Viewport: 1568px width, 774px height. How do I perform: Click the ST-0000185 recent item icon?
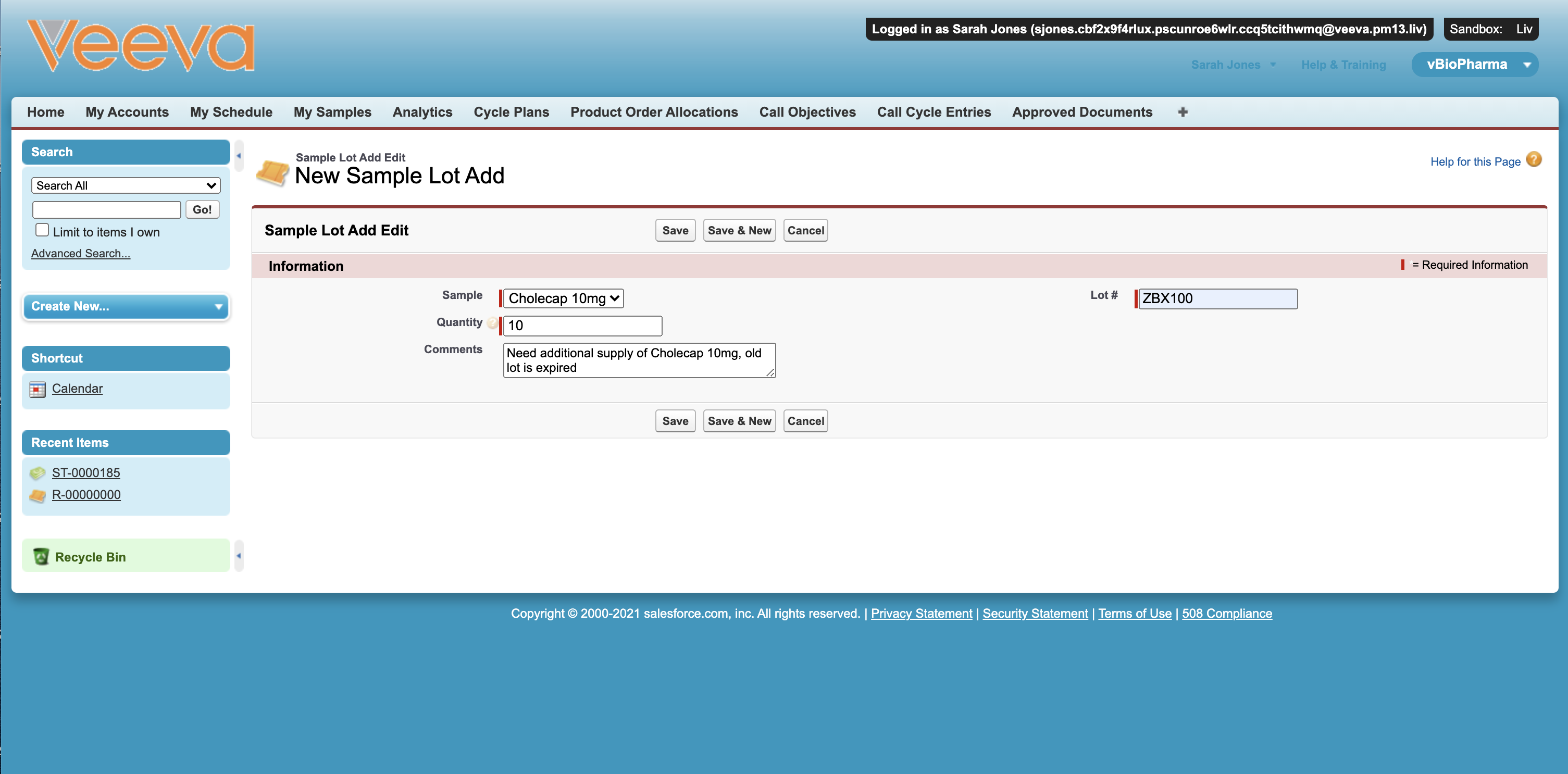(x=37, y=473)
